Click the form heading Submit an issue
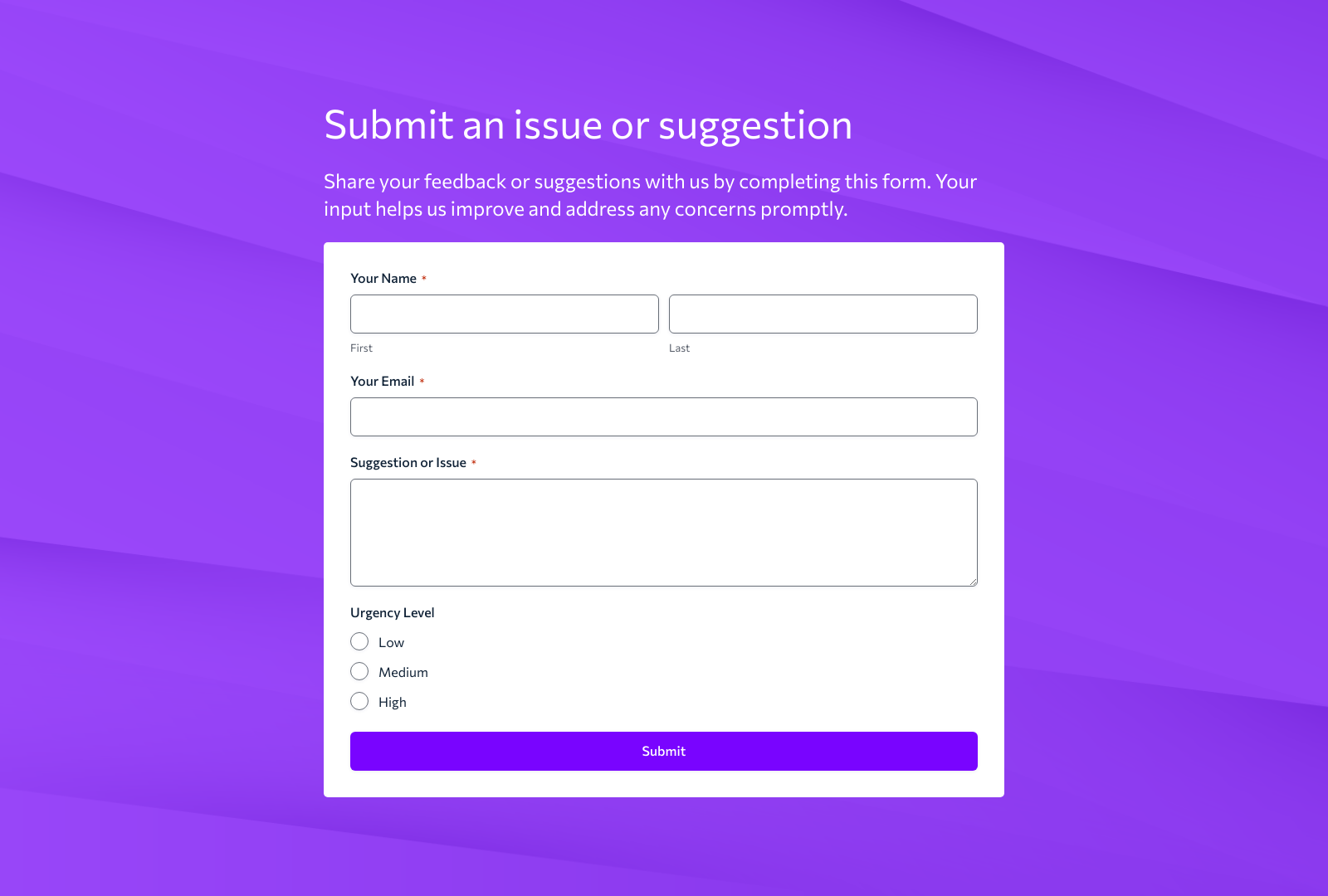Screen dimensions: 1328x896 pyautogui.click(x=588, y=125)
